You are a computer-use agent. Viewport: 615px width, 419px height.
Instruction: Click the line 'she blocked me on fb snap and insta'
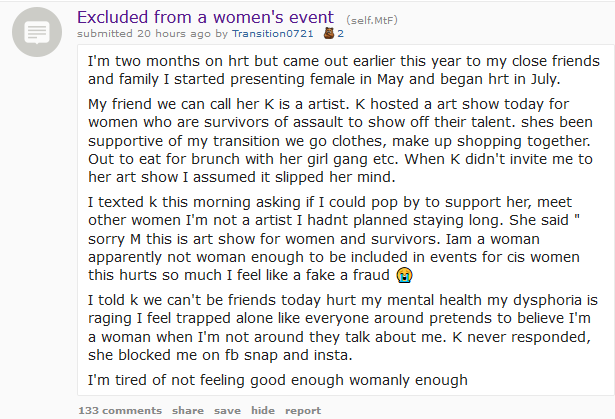point(220,355)
